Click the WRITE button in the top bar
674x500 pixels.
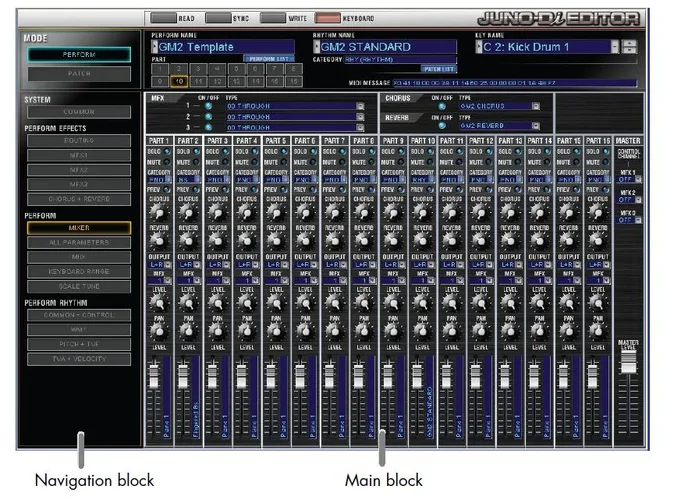273,18
